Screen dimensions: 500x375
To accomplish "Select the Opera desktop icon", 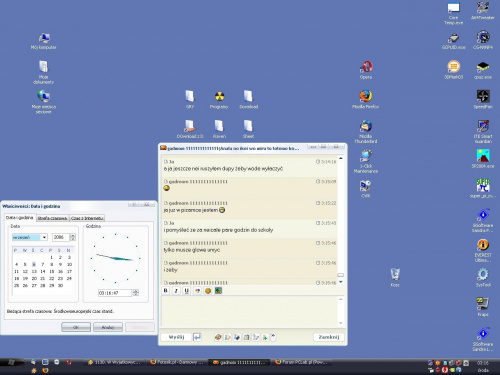I will [366, 70].
